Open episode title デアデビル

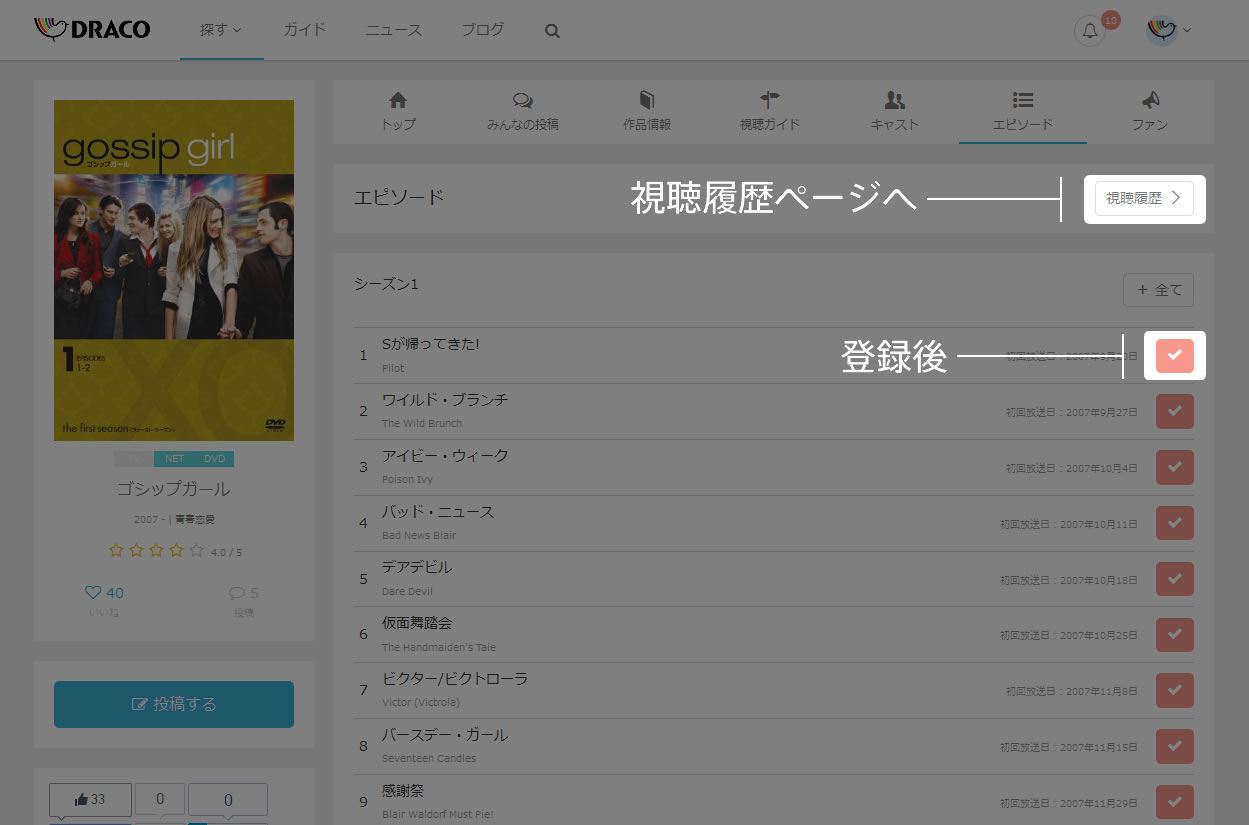[417, 567]
